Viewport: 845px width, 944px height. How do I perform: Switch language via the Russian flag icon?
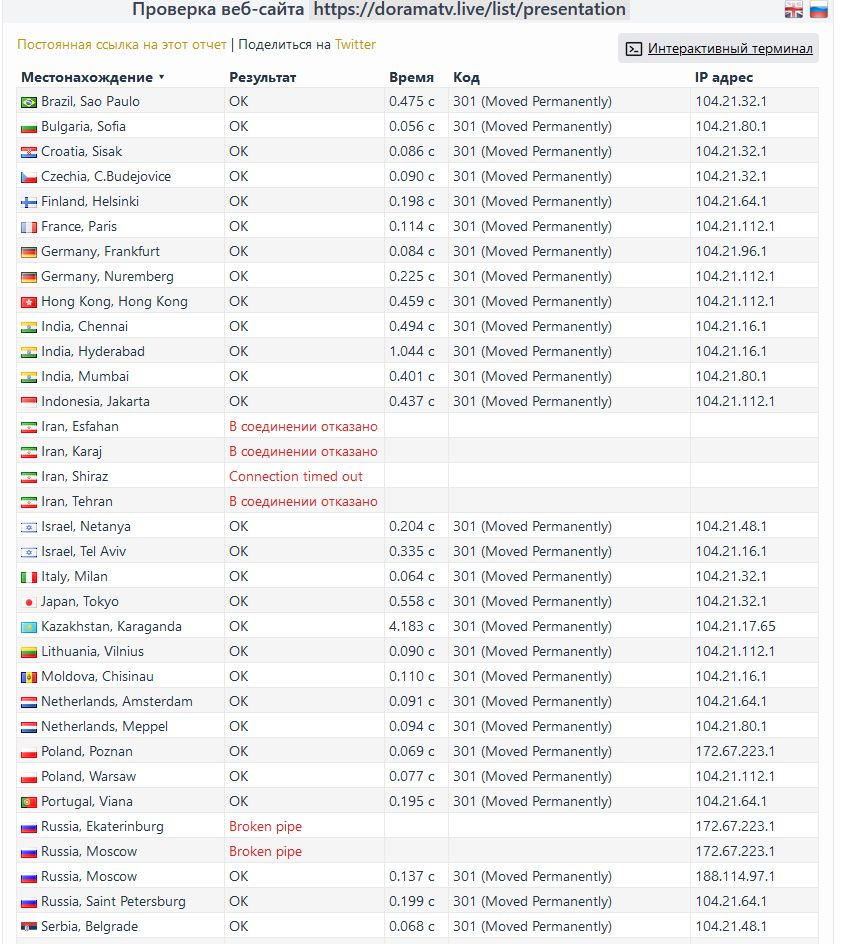pos(819,10)
